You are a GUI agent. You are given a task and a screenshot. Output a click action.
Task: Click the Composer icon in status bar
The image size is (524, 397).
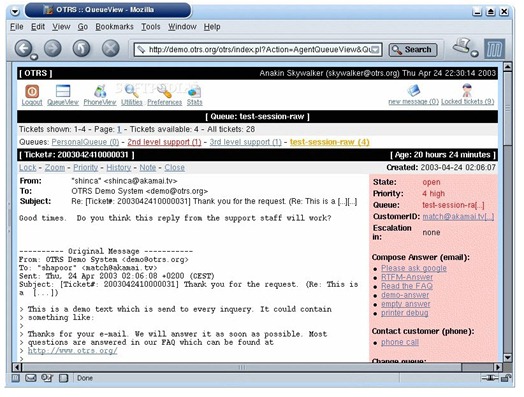coord(47,378)
